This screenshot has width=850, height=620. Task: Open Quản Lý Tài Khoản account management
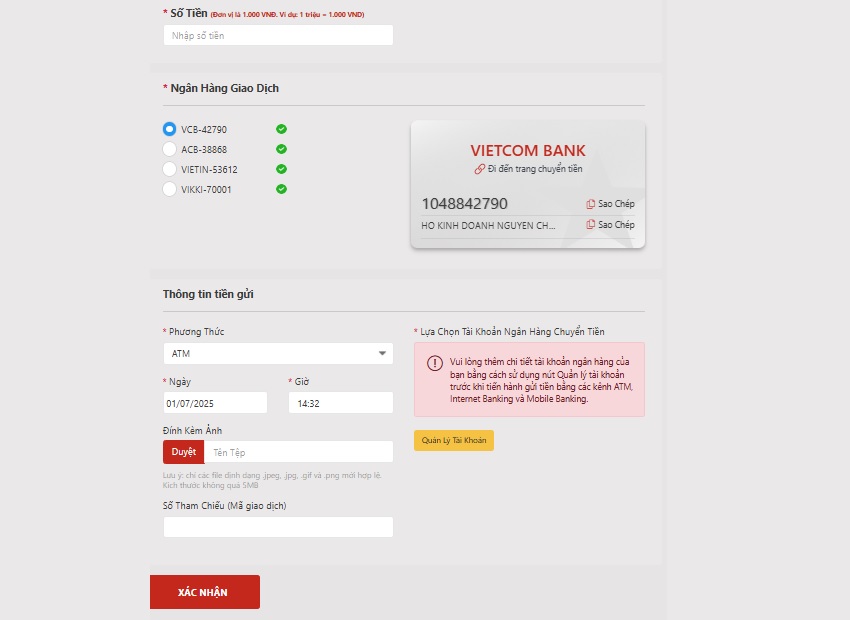[454, 440]
